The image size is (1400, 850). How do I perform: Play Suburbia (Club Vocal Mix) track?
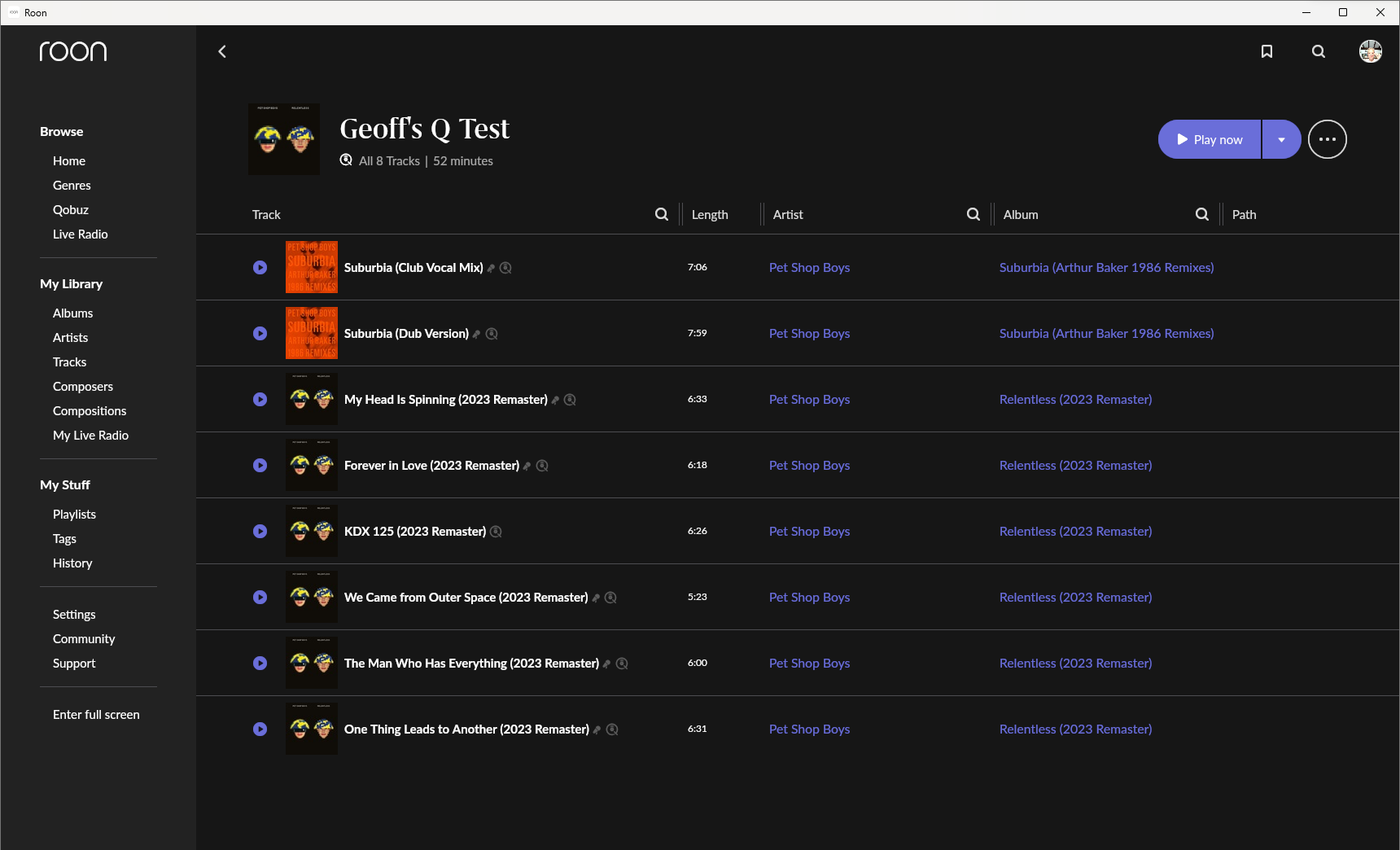[260, 267]
